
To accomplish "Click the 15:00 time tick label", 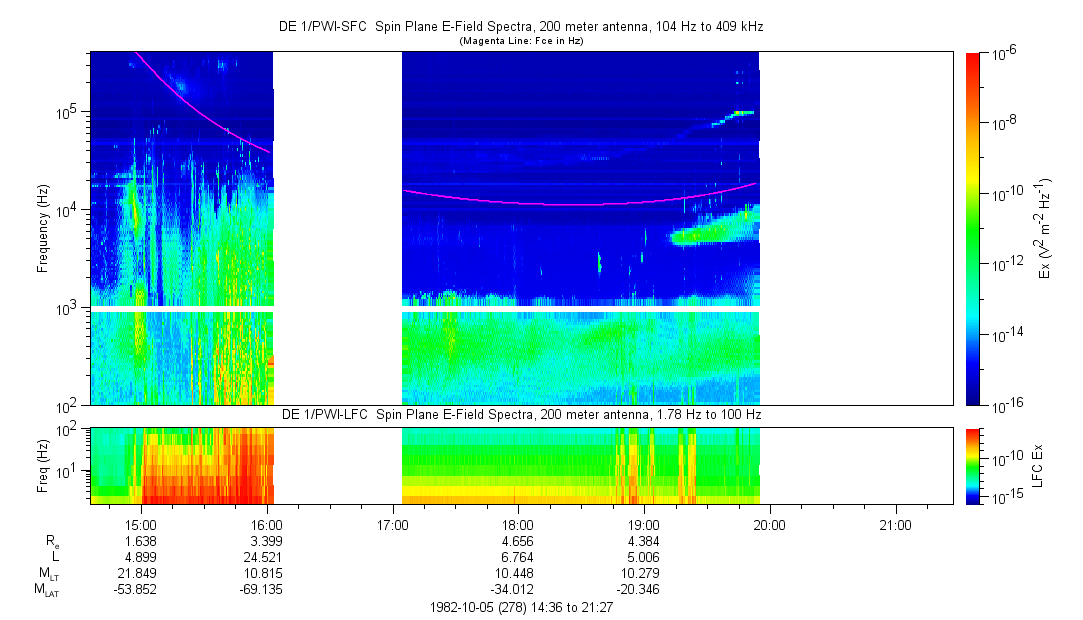I will click(x=141, y=523).
